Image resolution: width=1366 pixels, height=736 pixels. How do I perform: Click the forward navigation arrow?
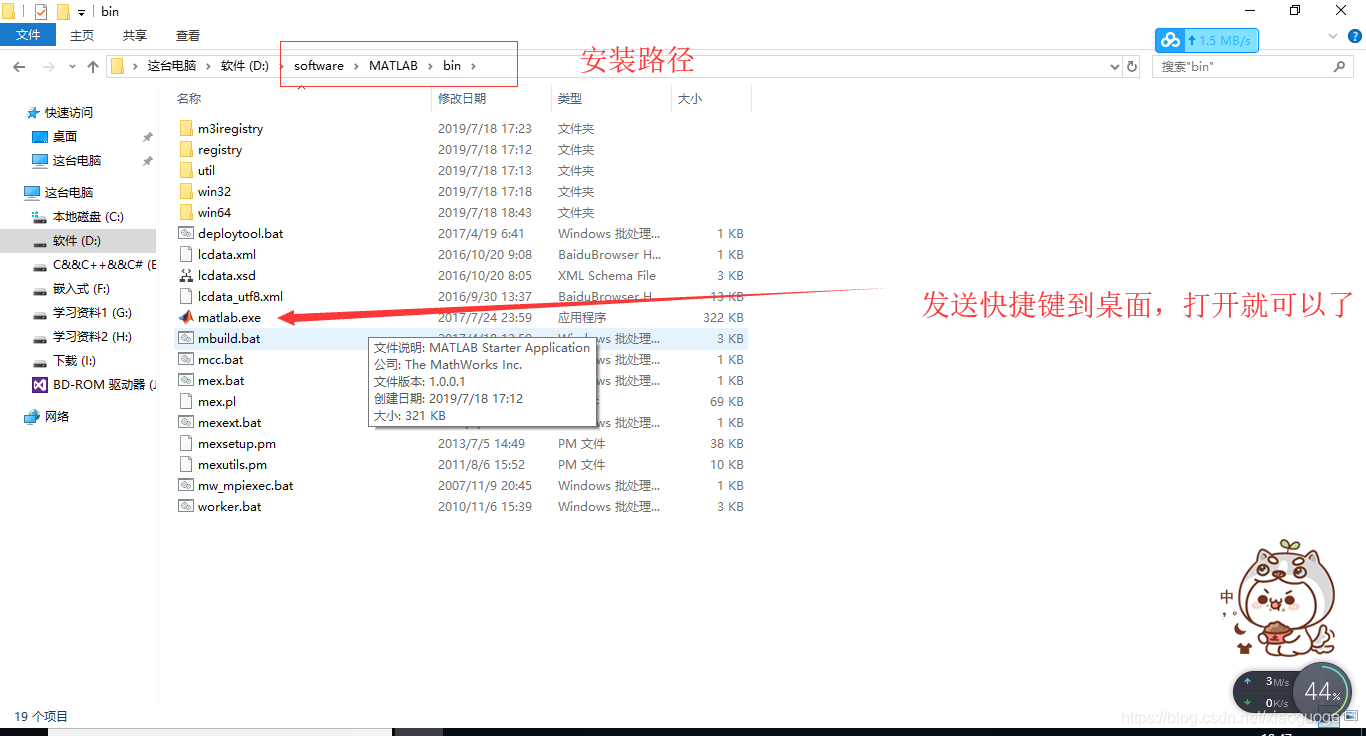click(47, 66)
